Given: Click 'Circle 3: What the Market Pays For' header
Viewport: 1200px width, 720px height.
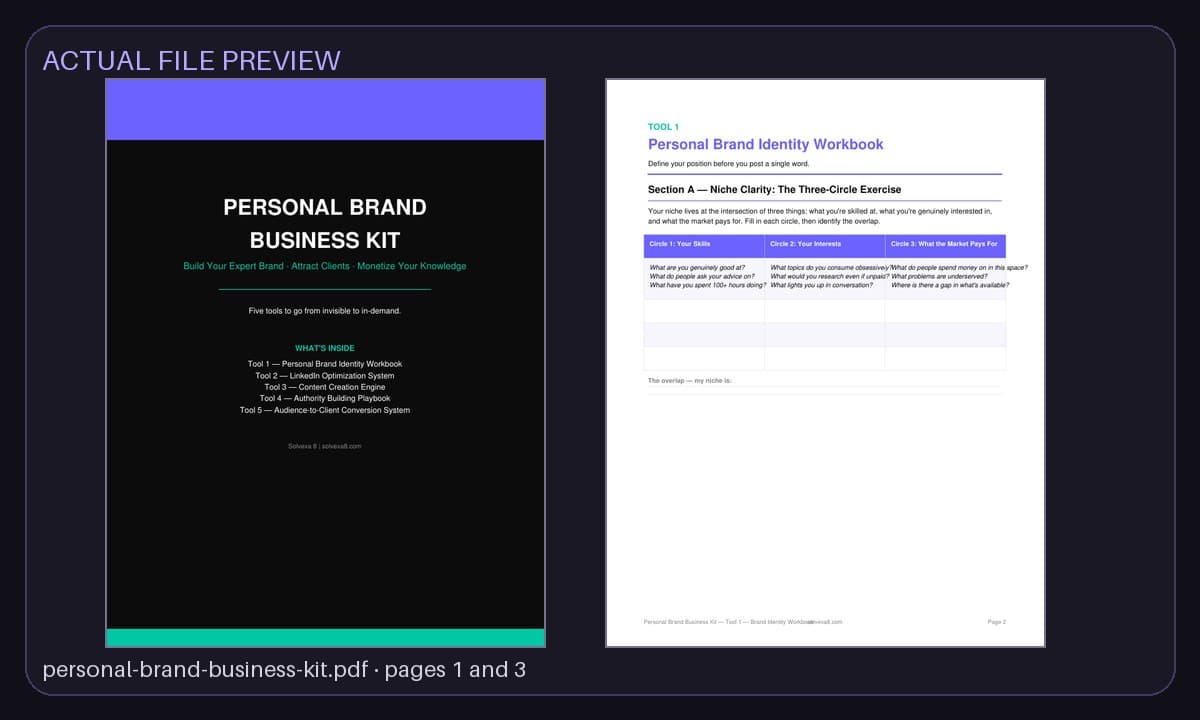Looking at the screenshot, I should [946, 244].
